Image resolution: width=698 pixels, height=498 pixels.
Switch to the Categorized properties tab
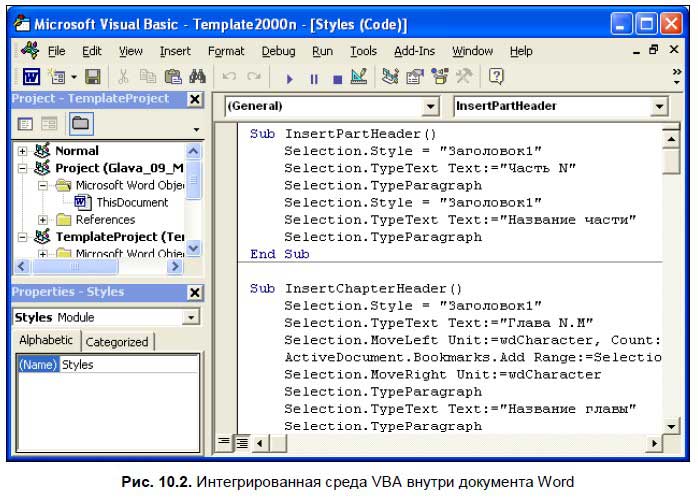pyautogui.click(x=116, y=341)
